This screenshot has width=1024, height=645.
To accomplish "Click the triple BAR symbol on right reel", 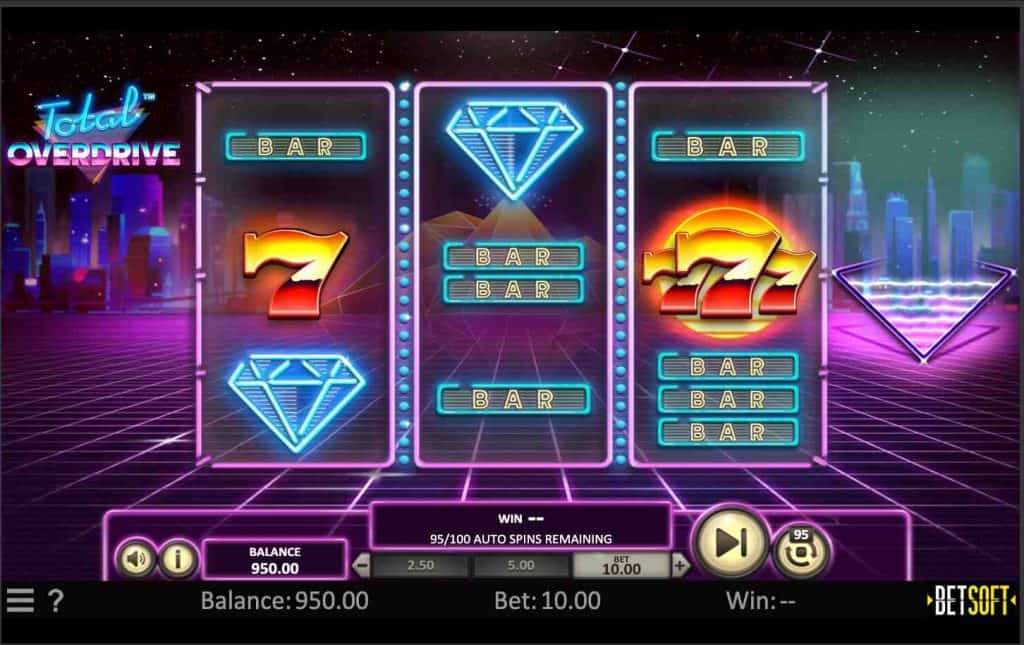I will 728,400.
